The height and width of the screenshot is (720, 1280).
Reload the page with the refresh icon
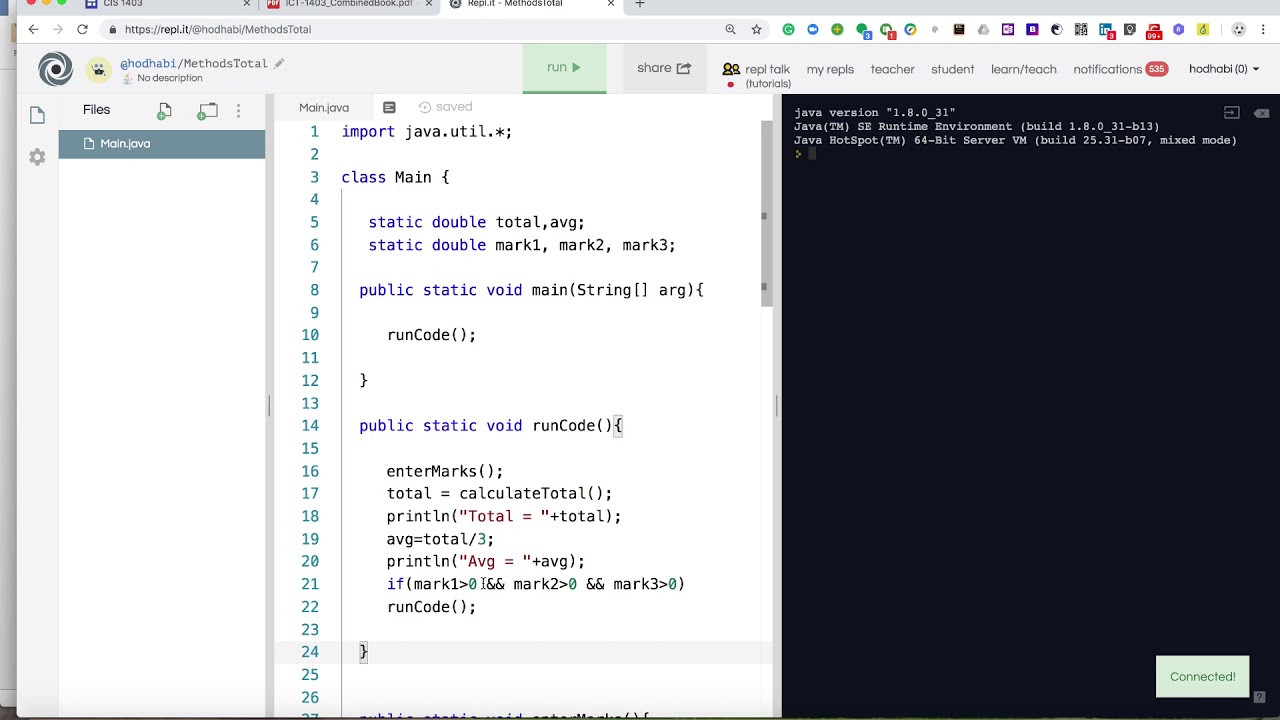click(82, 29)
